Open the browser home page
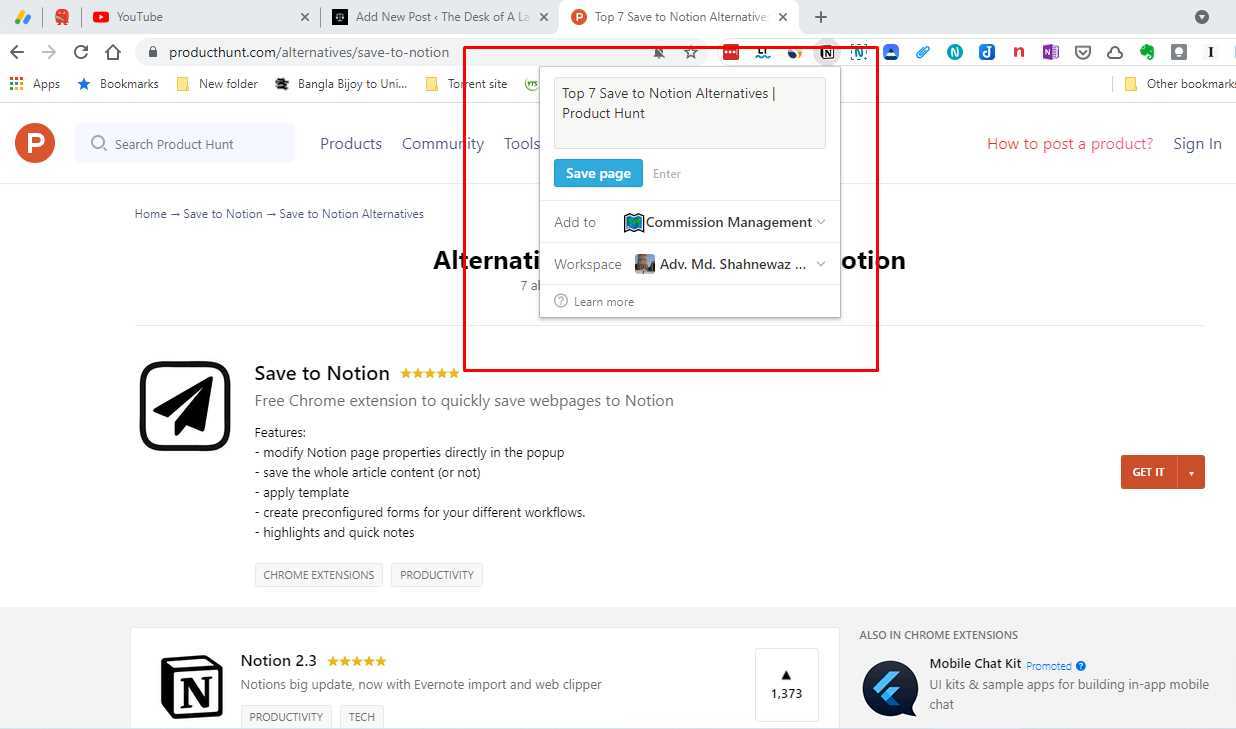1236x729 pixels. point(113,52)
